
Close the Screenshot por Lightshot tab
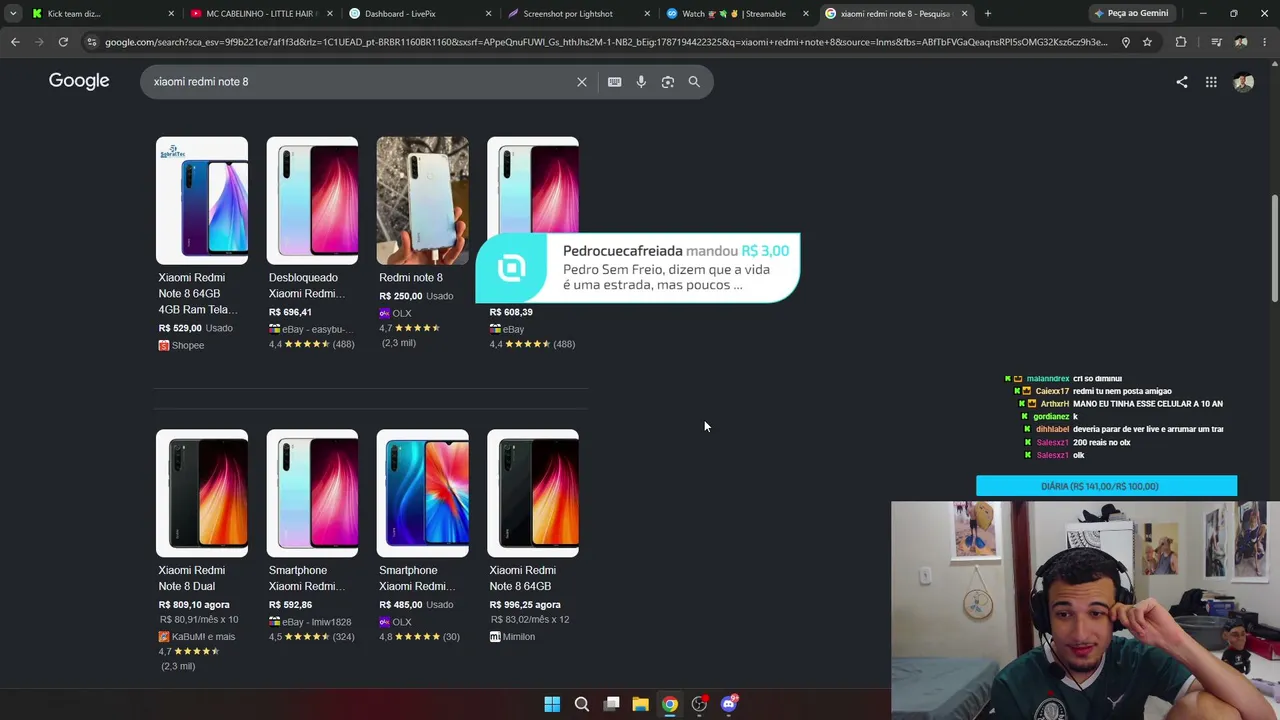[647, 14]
